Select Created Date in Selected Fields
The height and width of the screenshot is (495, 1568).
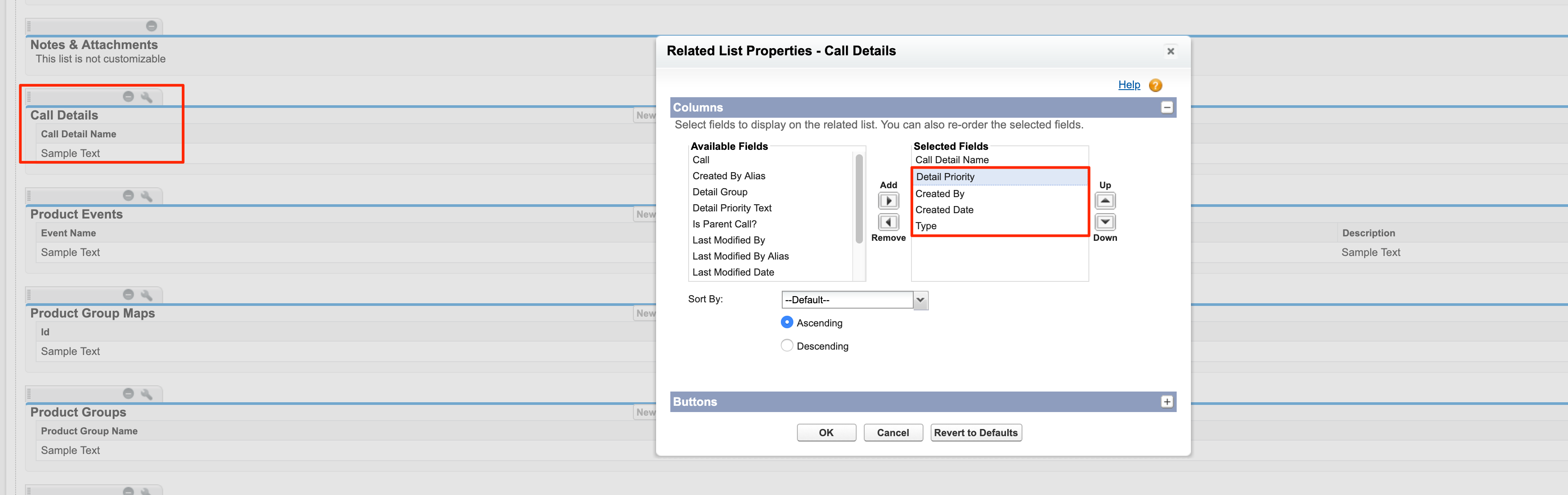(x=944, y=210)
